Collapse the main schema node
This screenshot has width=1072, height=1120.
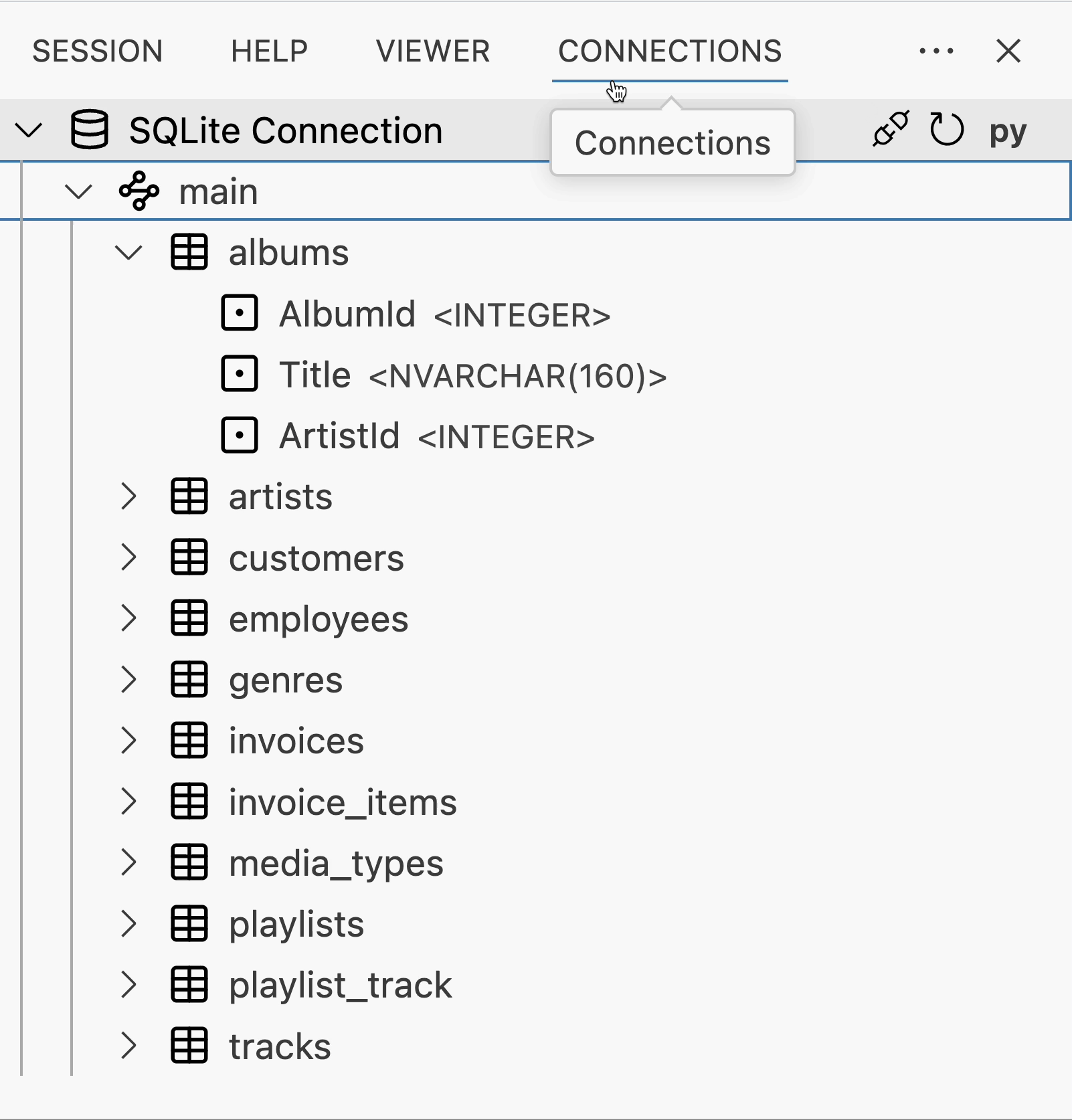(x=79, y=190)
